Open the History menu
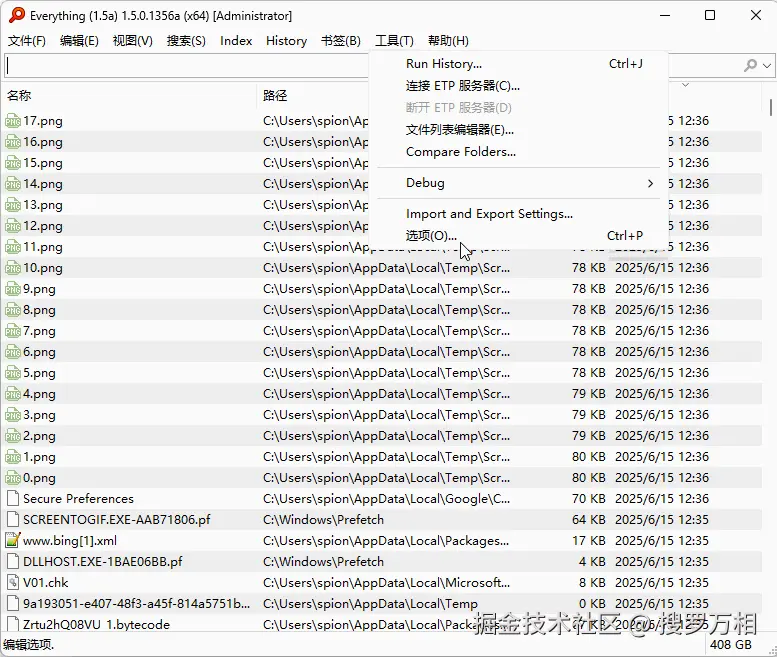 286,41
